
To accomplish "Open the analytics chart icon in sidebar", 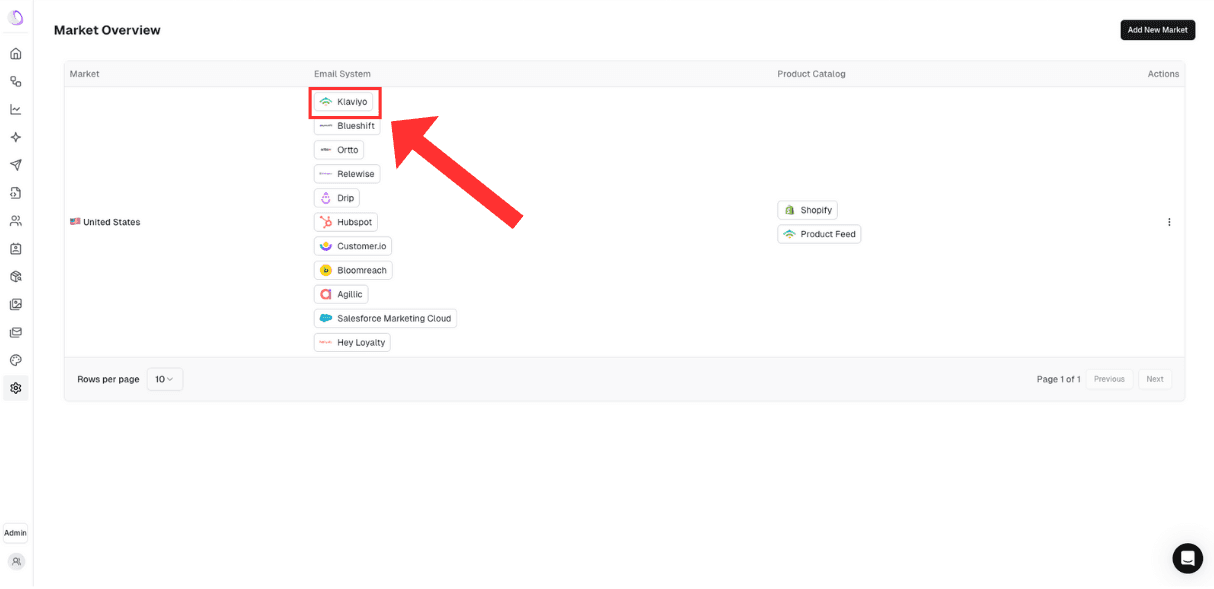I will click(16, 109).
